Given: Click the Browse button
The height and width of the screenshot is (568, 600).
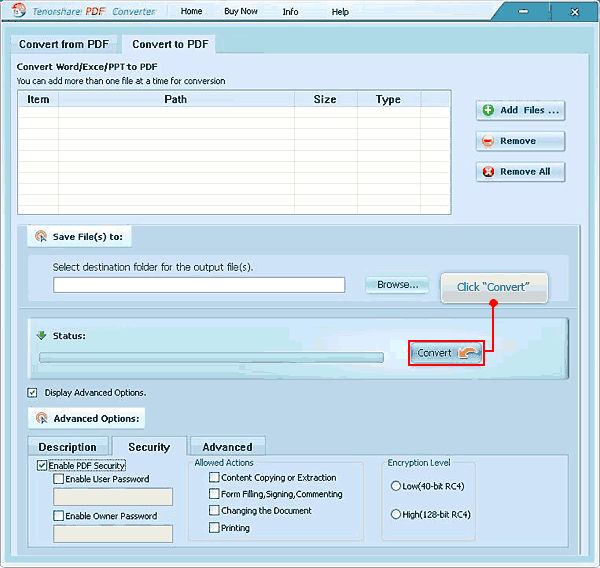Looking at the screenshot, I should coord(397,285).
